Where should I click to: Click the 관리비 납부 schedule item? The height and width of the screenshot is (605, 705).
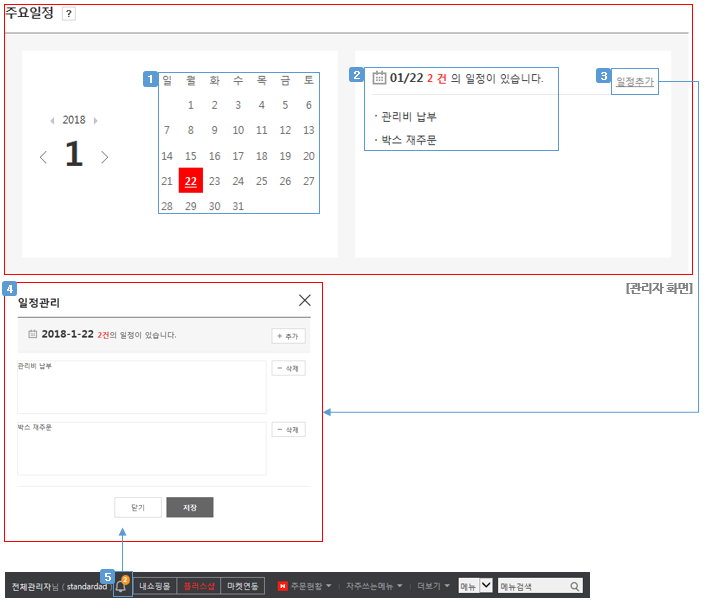[x=408, y=117]
